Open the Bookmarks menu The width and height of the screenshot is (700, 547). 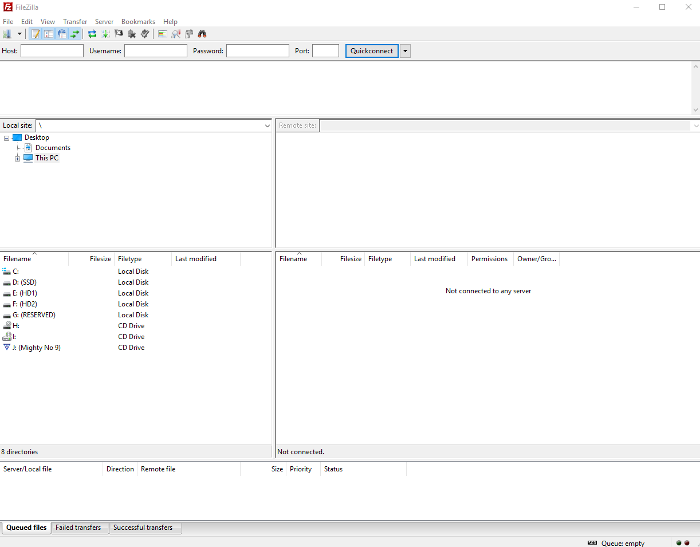pyautogui.click(x=138, y=21)
